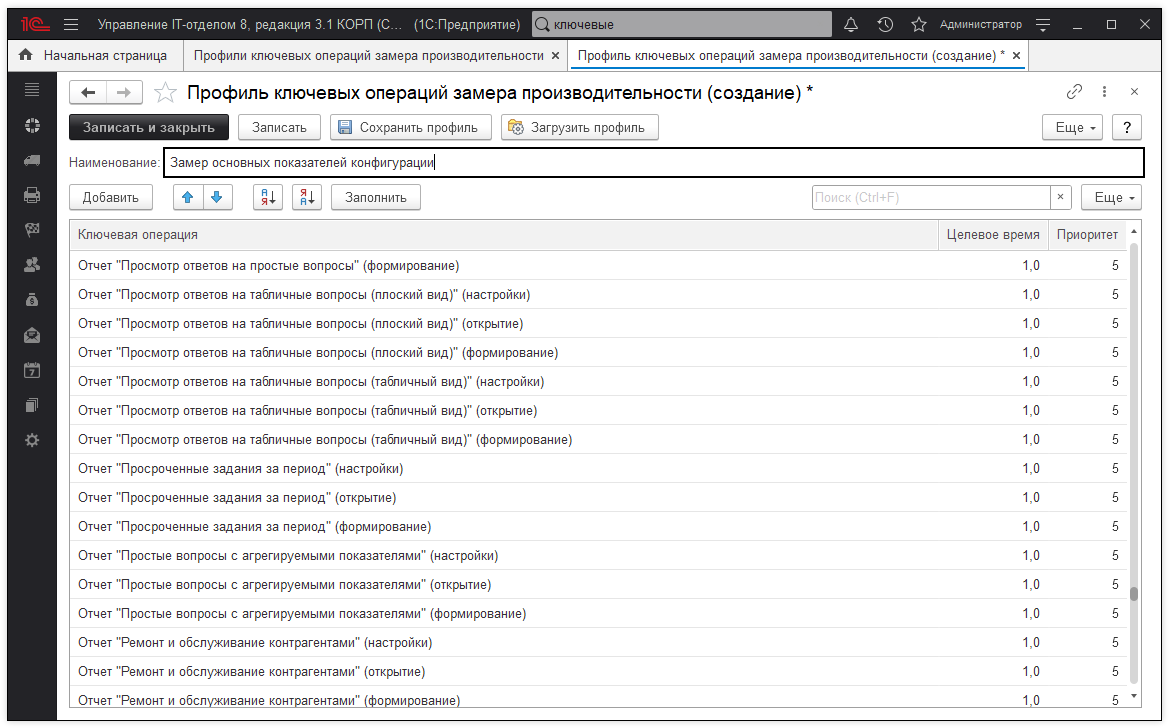Screen dimensions: 1169x728
Task: Click the move row up arrow
Action: coord(188,198)
